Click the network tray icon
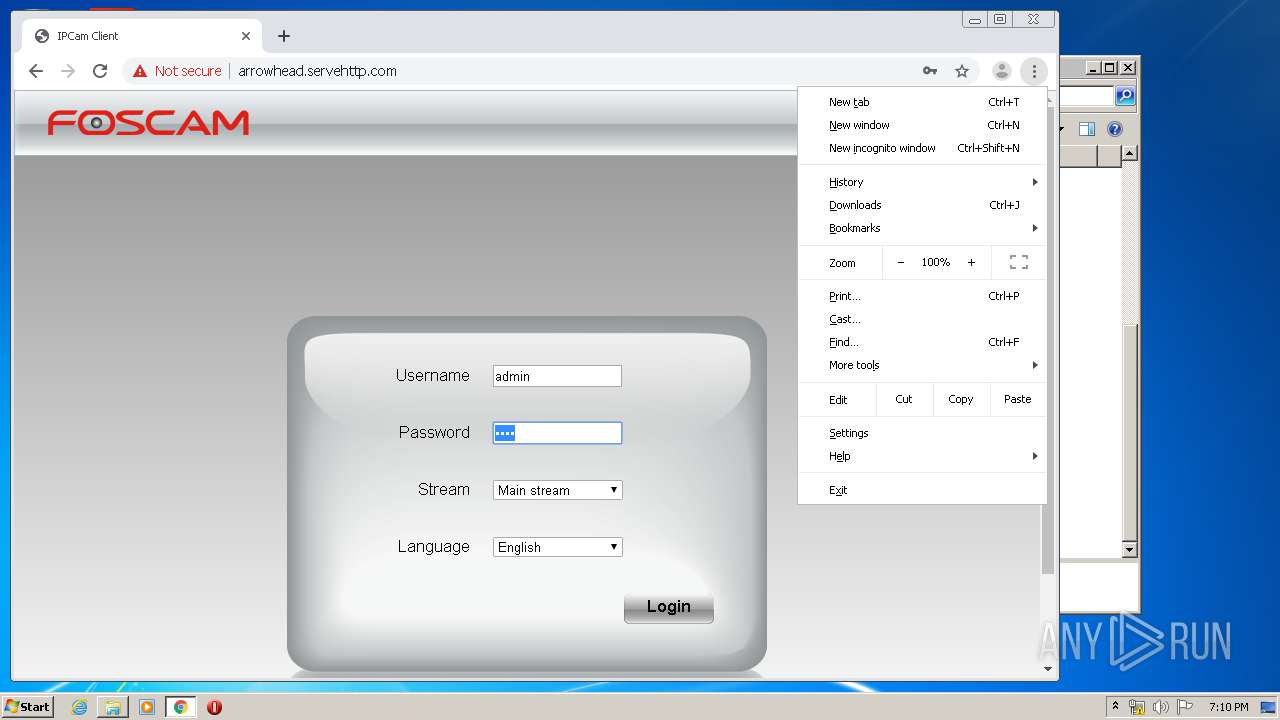 pyautogui.click(x=1137, y=707)
